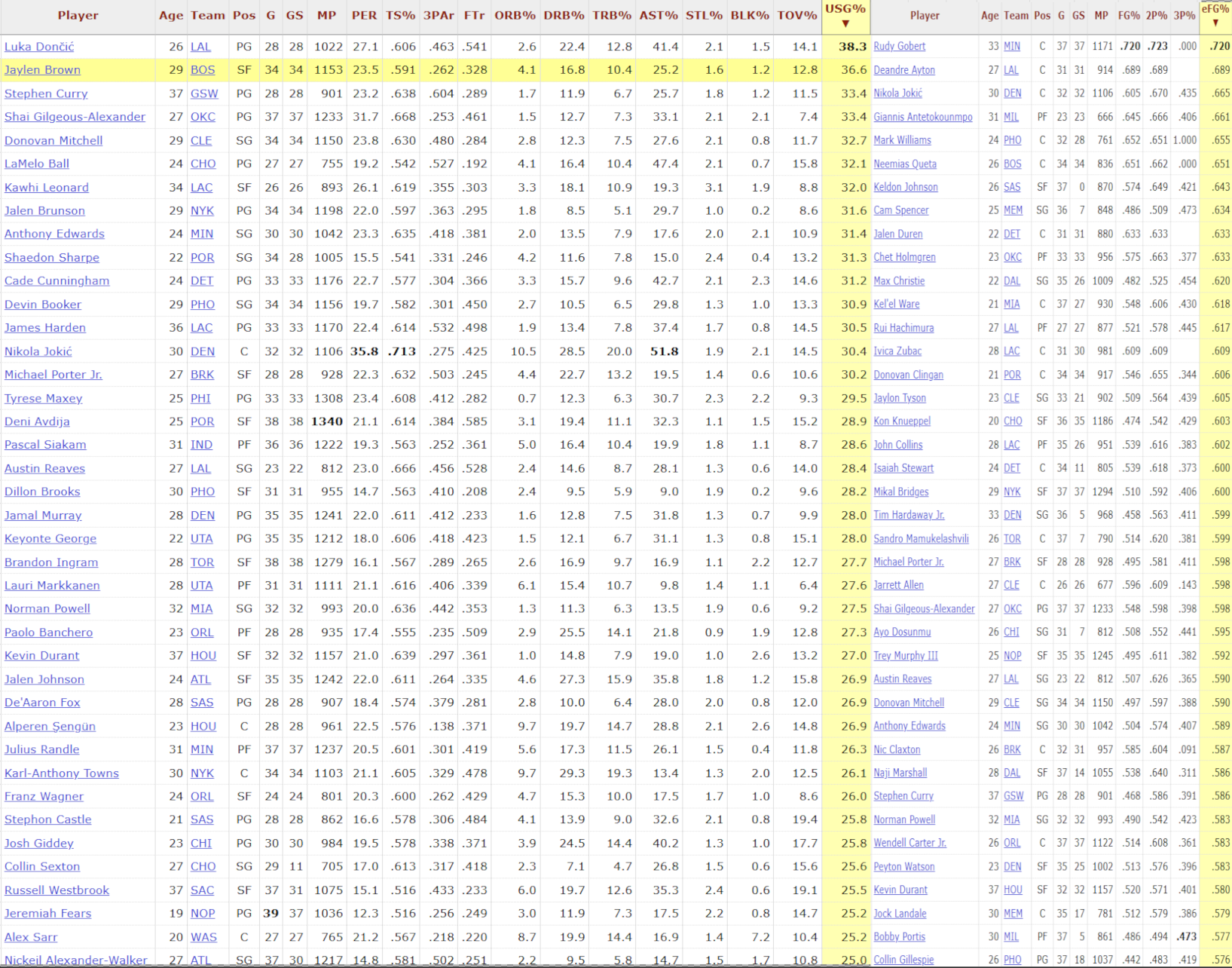Viewport: 1232px width, 968px height.
Task: Open Tyrese Maxey's player page
Action: coord(44,398)
